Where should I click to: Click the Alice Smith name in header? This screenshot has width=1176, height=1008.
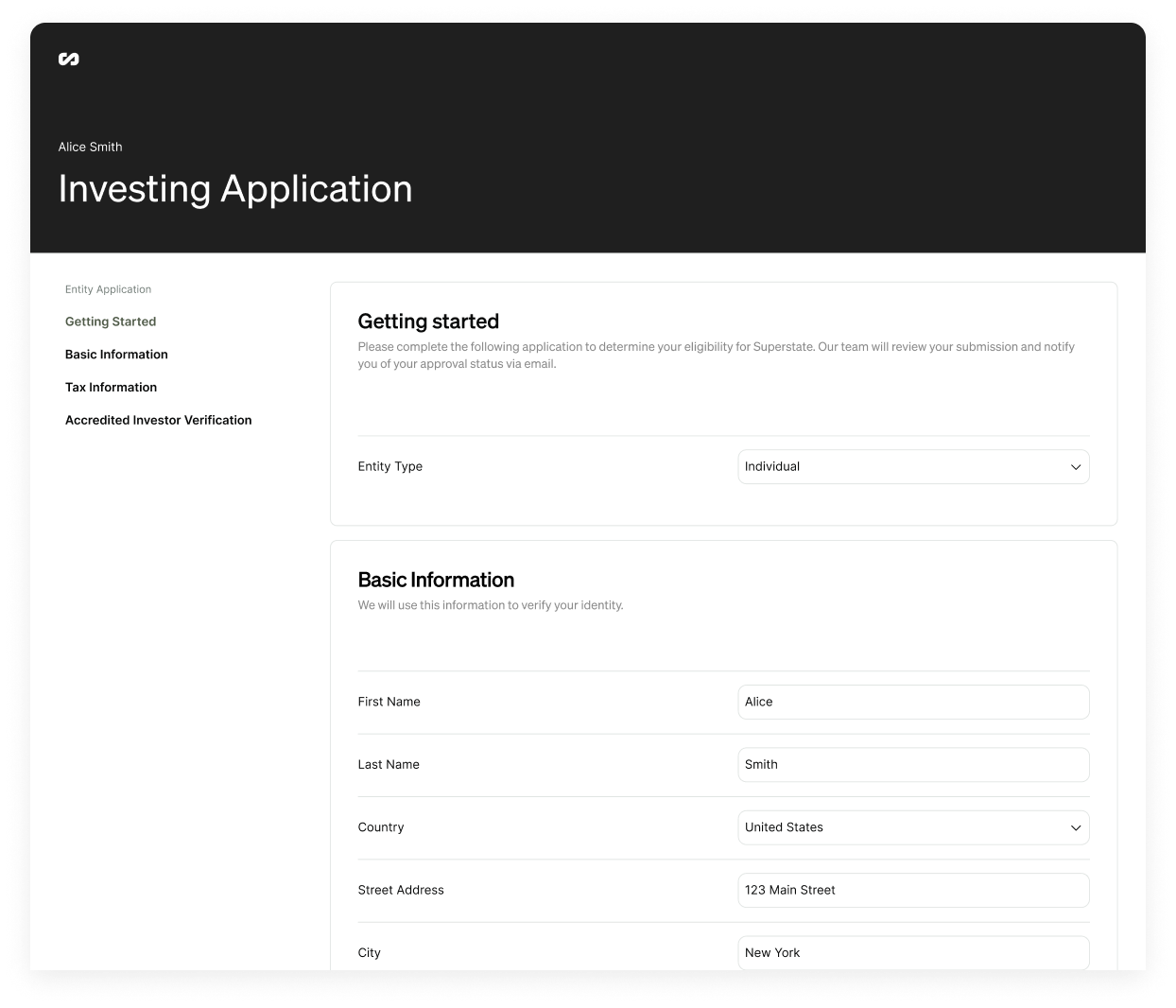coord(91,147)
